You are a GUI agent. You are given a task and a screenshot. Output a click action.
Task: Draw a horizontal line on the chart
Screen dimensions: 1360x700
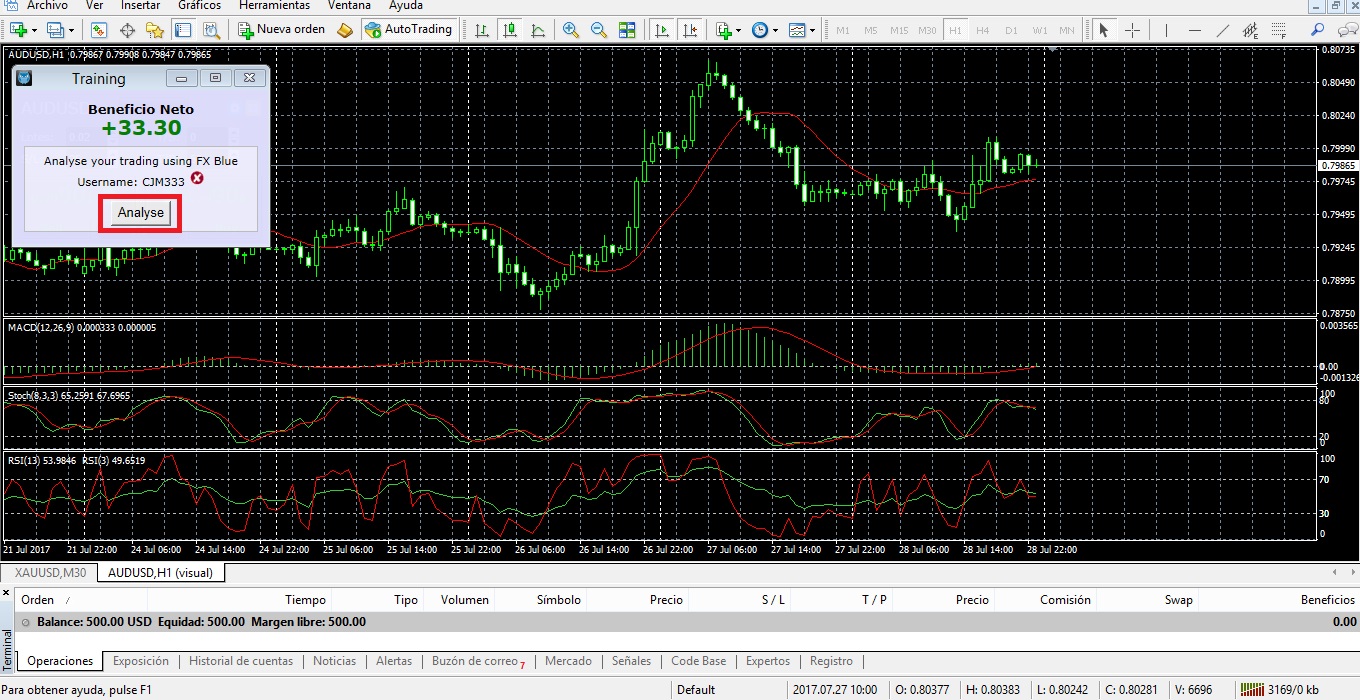pos(1194,29)
